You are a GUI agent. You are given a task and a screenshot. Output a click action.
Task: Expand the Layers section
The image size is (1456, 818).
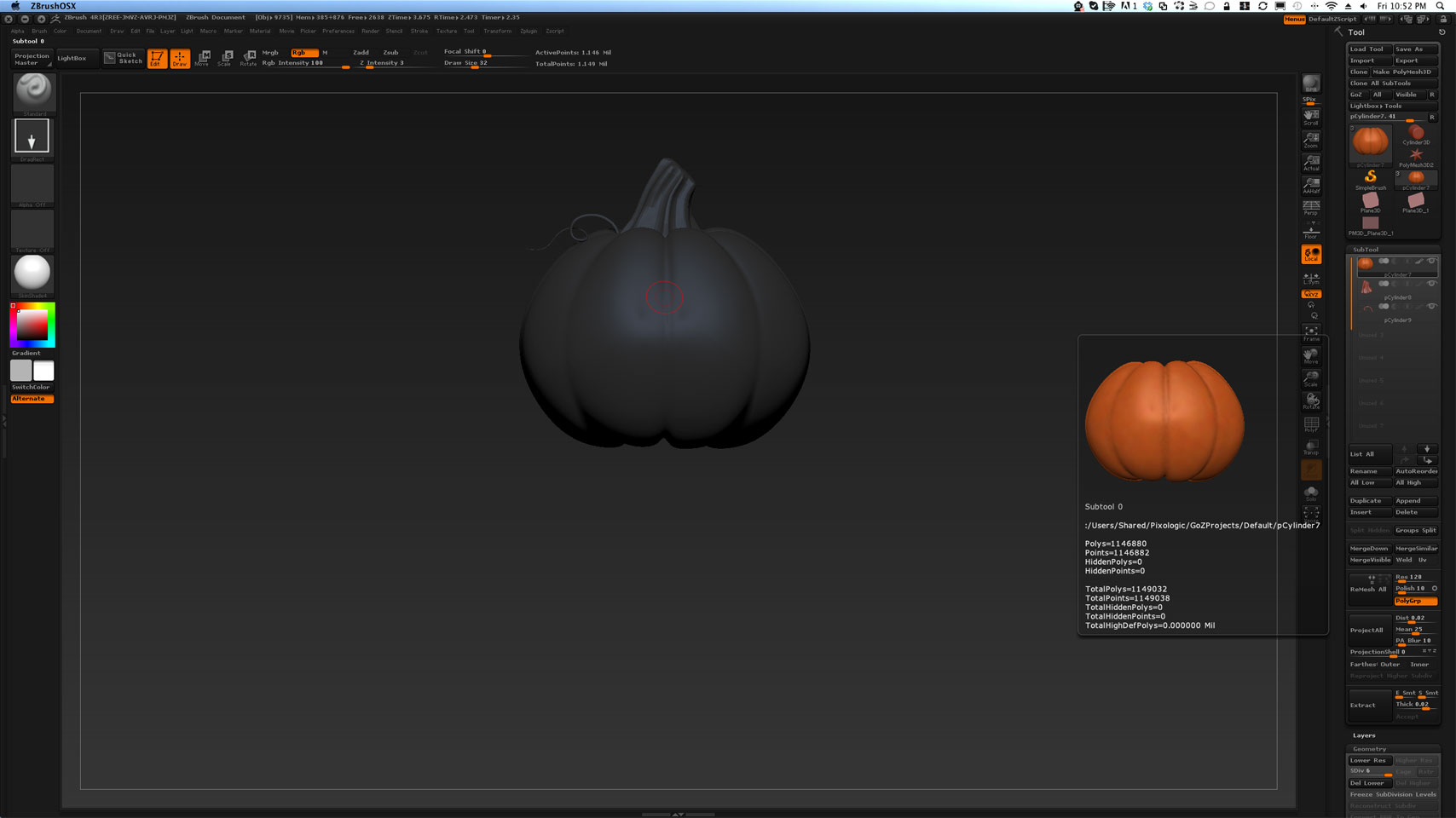1364,735
